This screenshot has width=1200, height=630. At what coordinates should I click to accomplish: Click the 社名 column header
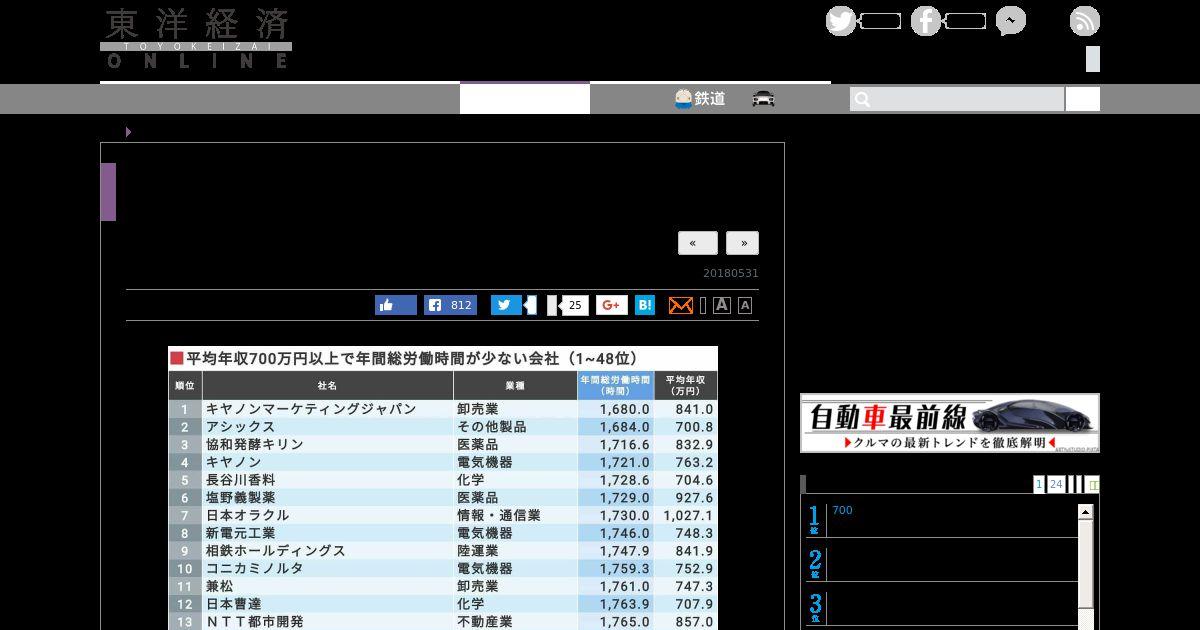pos(327,385)
